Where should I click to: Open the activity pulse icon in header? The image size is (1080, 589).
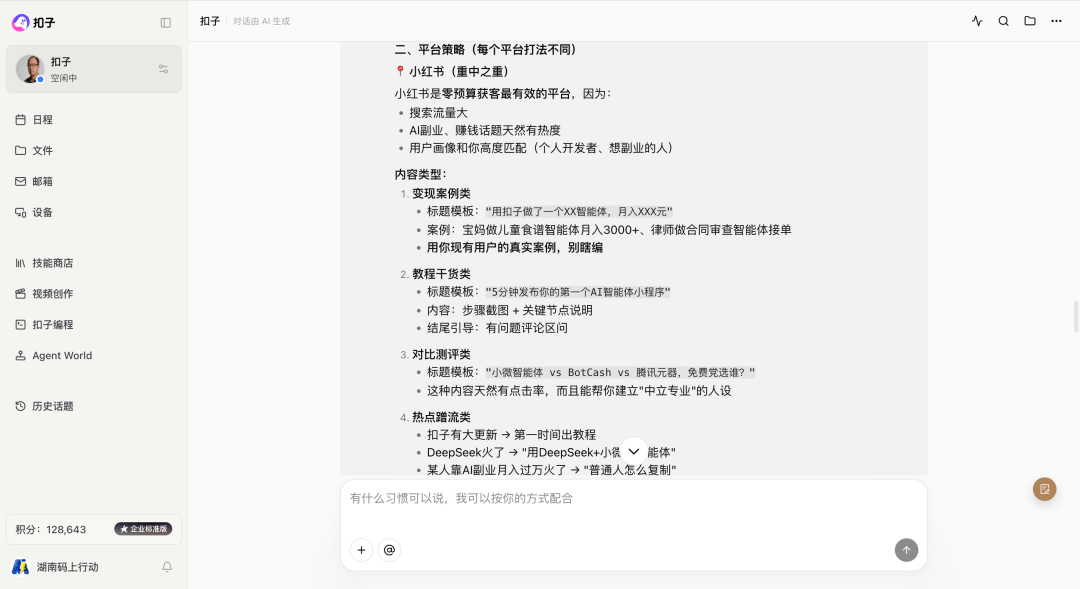(977, 21)
